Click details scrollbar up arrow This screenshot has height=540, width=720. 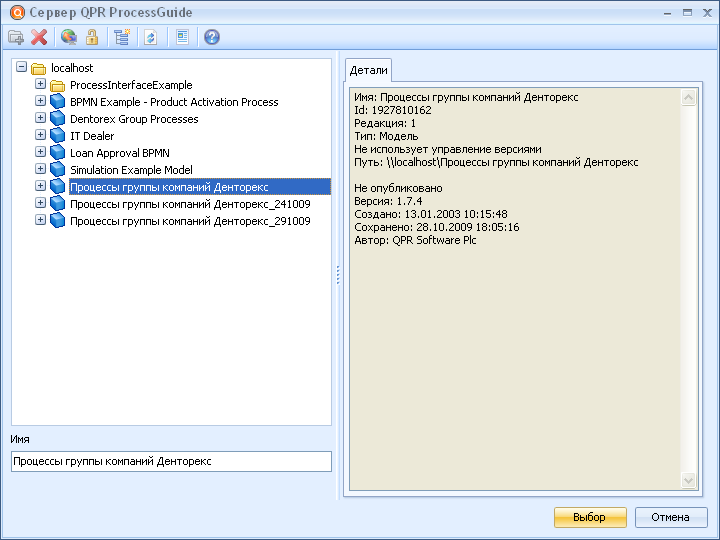pyautogui.click(x=688, y=97)
